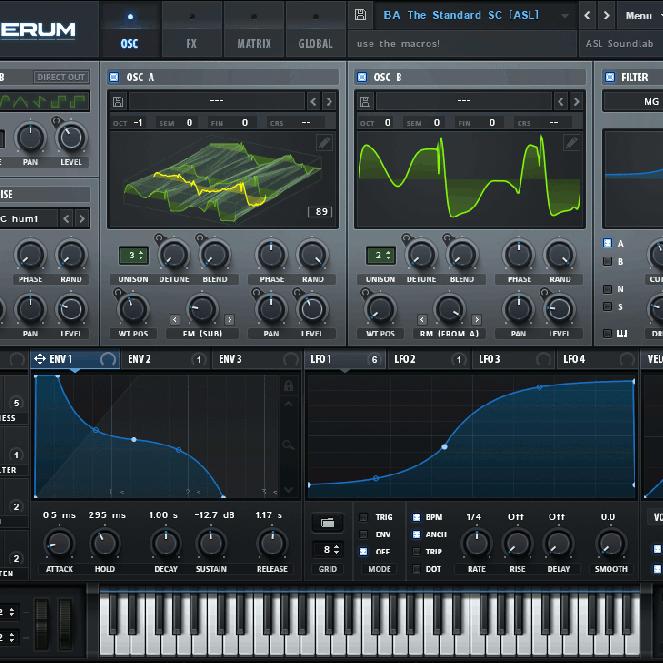This screenshot has height=663, width=663.
Task: Adjust LFO grid size stepper
Action: 328,550
